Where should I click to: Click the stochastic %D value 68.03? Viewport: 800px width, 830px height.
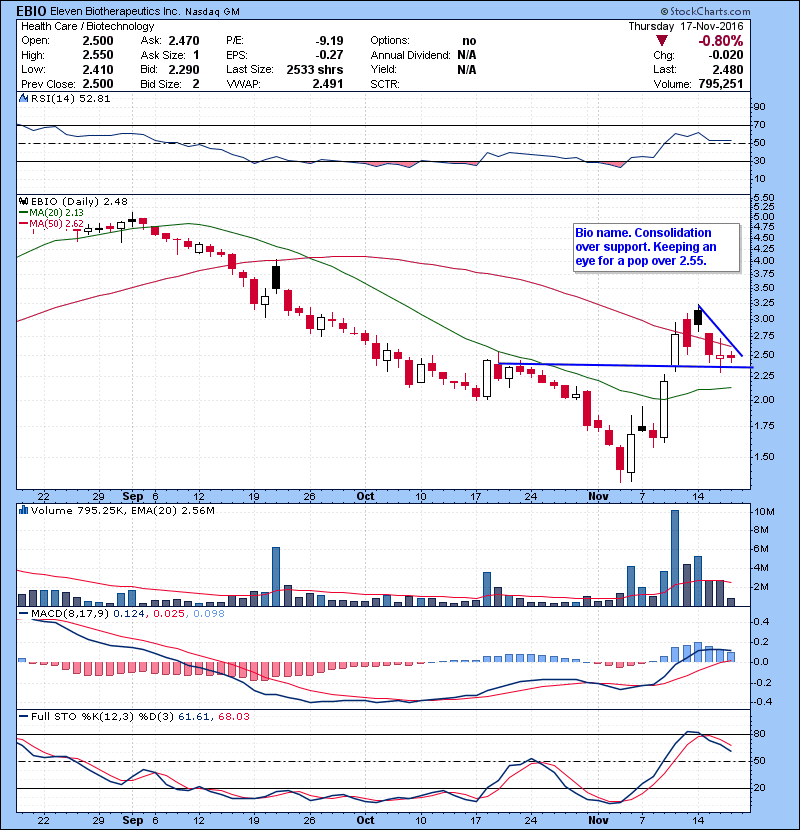[x=233, y=717]
